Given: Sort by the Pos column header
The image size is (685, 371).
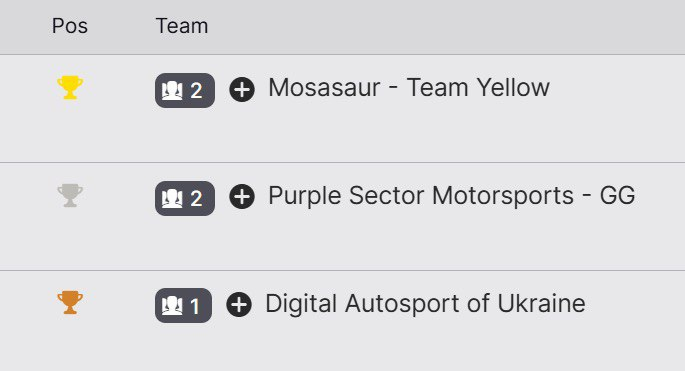Looking at the screenshot, I should [70, 26].
